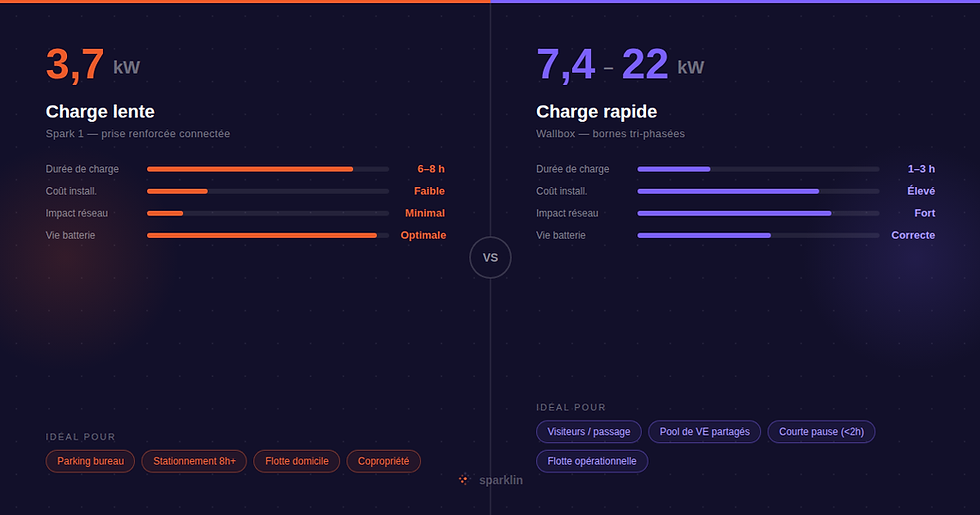Click the Charge lente heading
The image size is (980, 515).
[100, 112]
